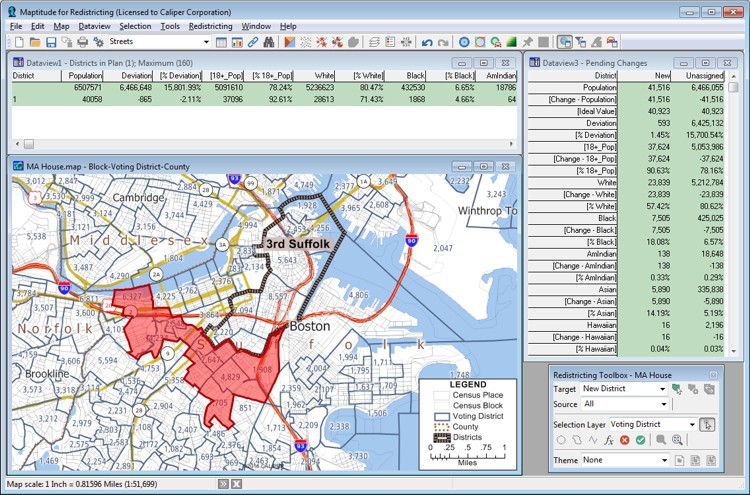Expand the Target district dropdown

pyautogui.click(x=663, y=388)
